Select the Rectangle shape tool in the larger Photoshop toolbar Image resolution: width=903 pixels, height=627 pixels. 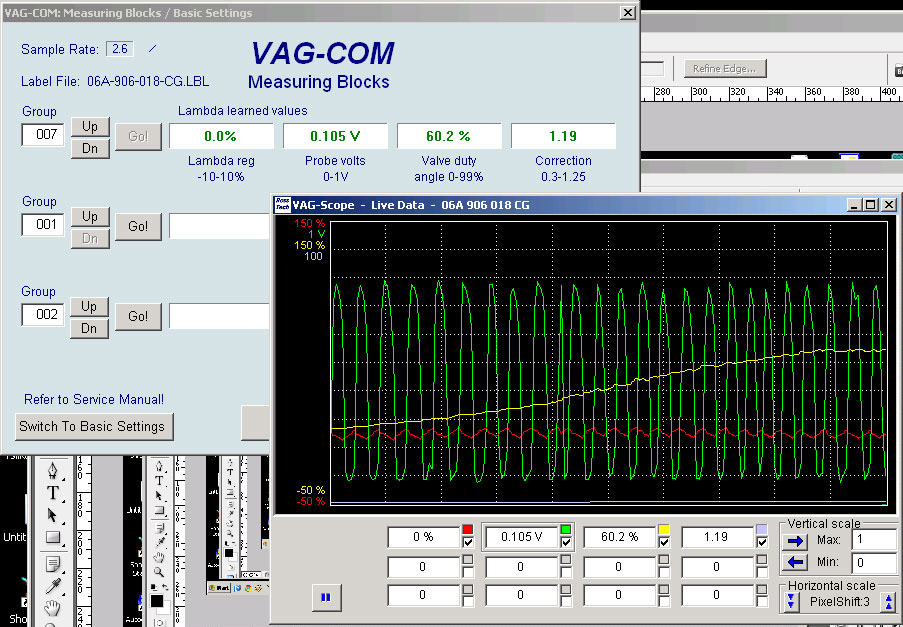point(53,538)
